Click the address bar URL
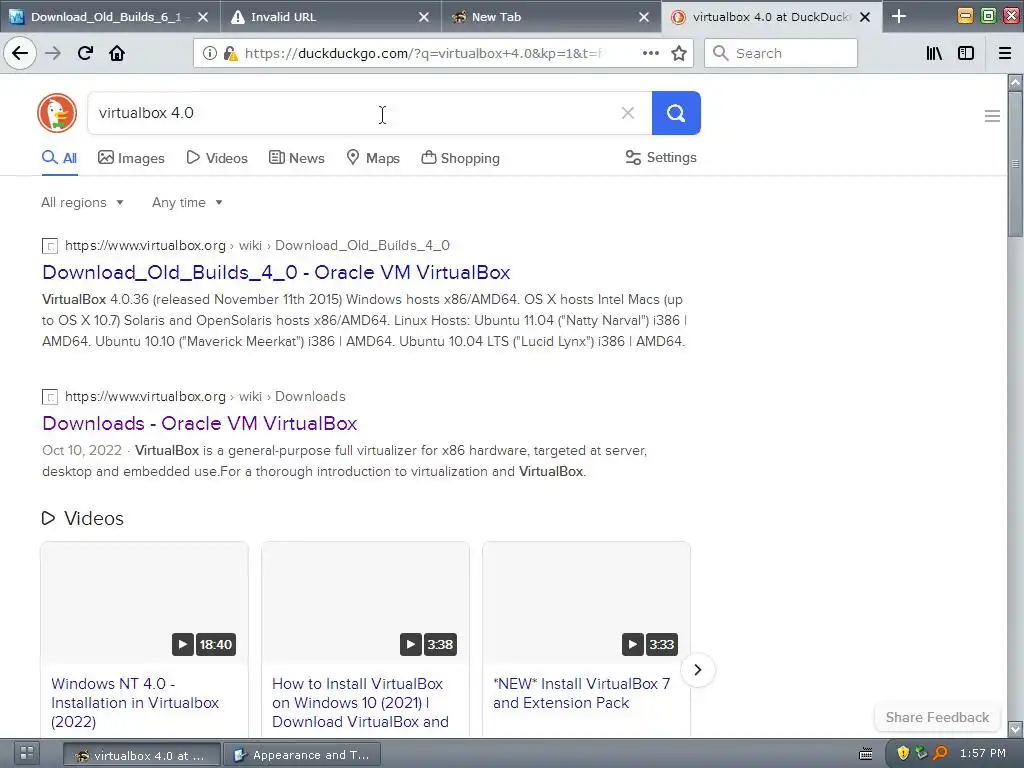 click(423, 53)
